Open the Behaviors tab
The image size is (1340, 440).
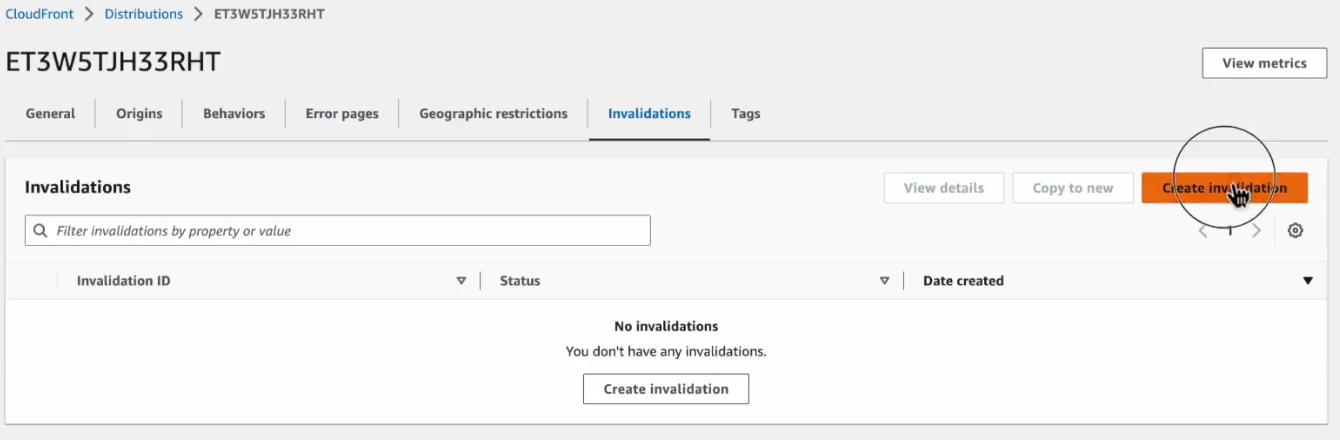tap(234, 113)
